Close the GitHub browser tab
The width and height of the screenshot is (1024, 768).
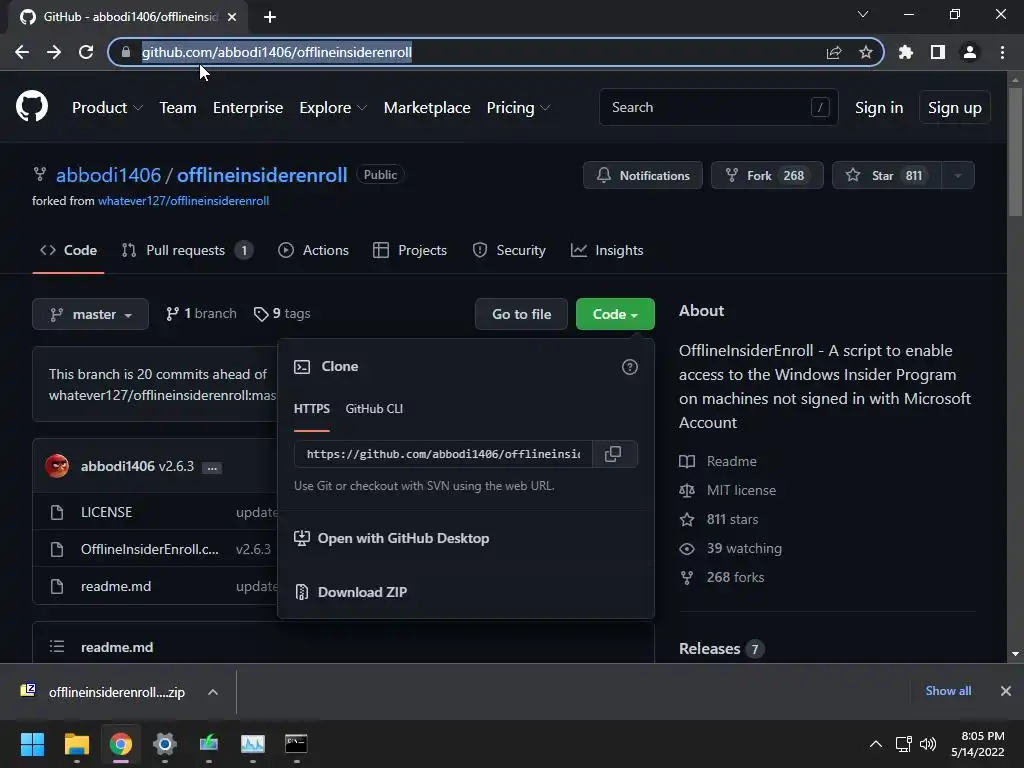point(232,17)
